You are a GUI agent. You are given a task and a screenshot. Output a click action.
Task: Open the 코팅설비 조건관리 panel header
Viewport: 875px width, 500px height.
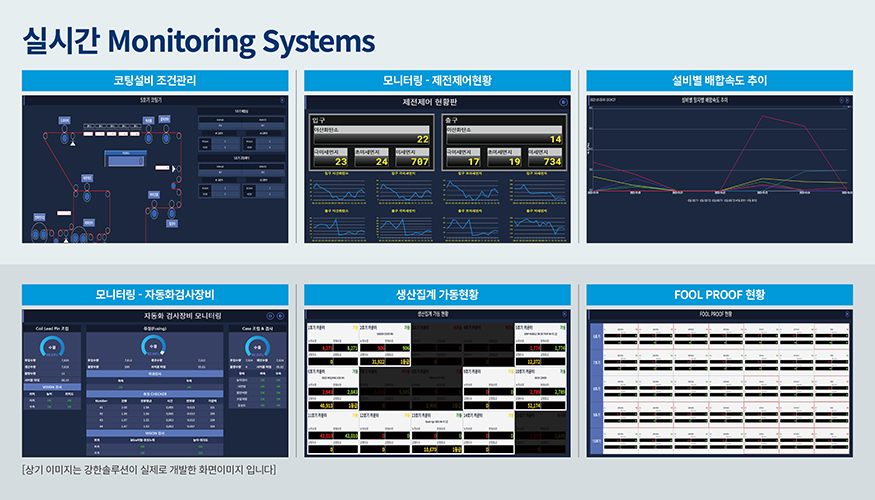[x=155, y=81]
